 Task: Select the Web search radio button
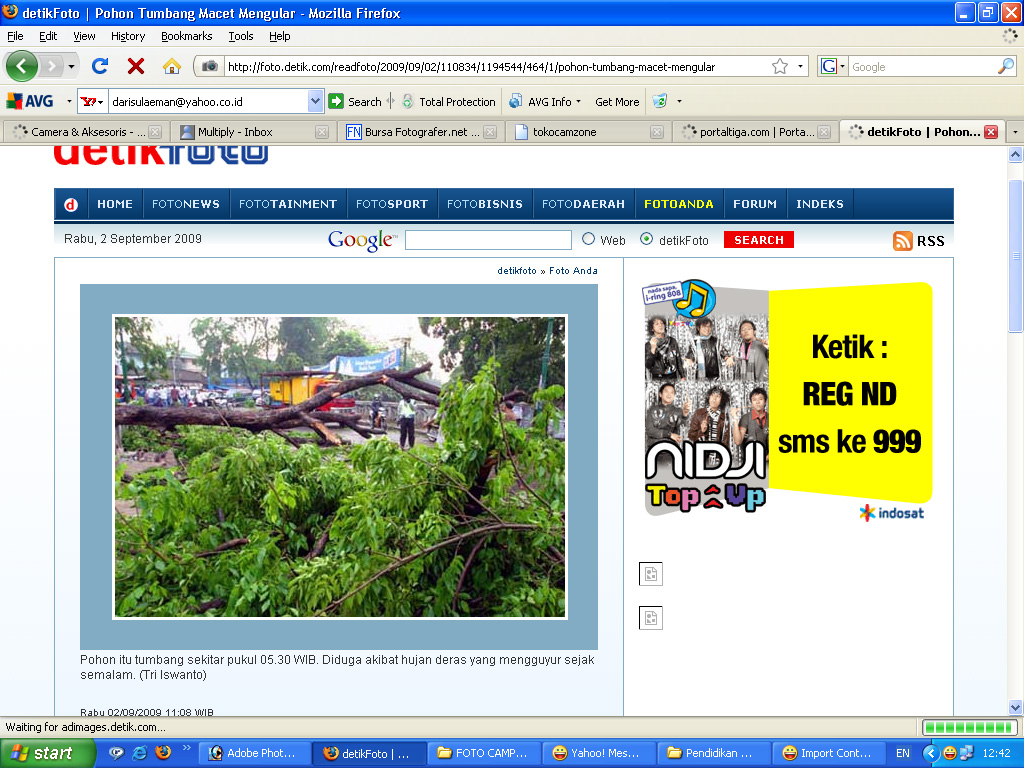[588, 239]
